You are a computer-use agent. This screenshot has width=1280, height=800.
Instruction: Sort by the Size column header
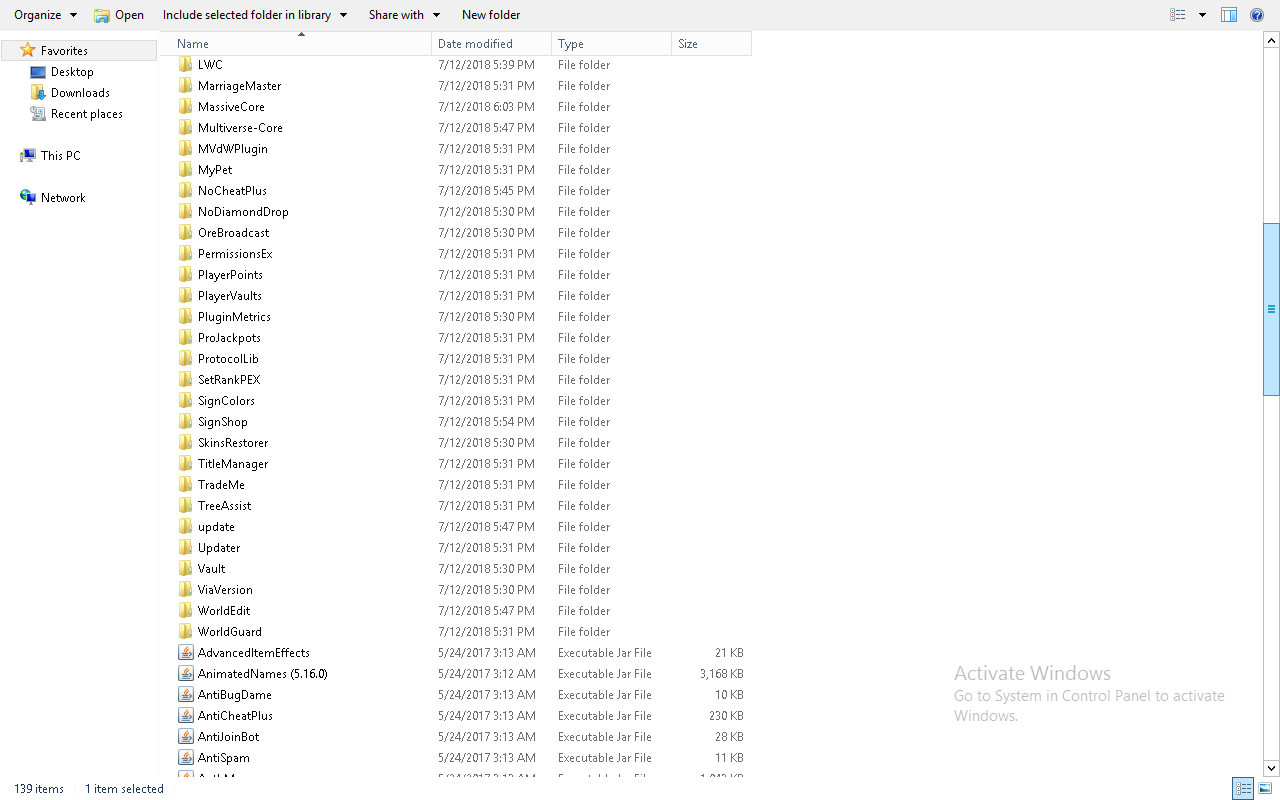711,44
